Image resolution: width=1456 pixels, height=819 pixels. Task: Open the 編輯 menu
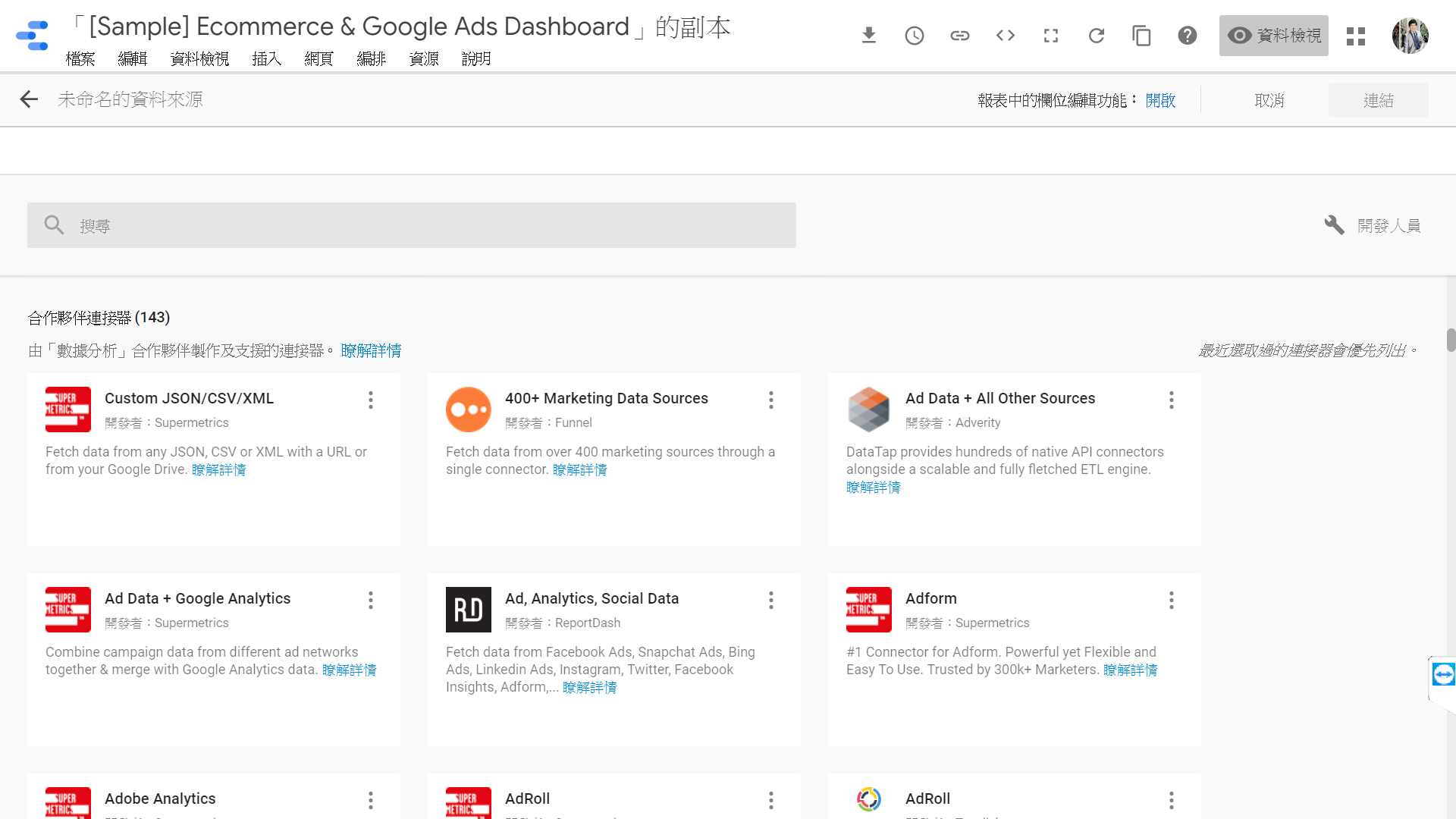click(133, 59)
